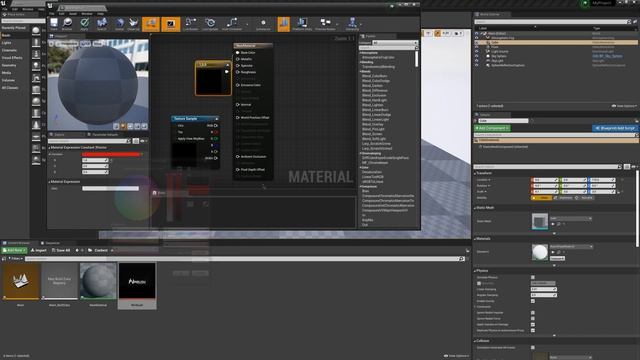Toggle visibility eye for SkyLight row
Image resolution: width=640 pixels, height=360 pixels.
(x=476, y=60)
